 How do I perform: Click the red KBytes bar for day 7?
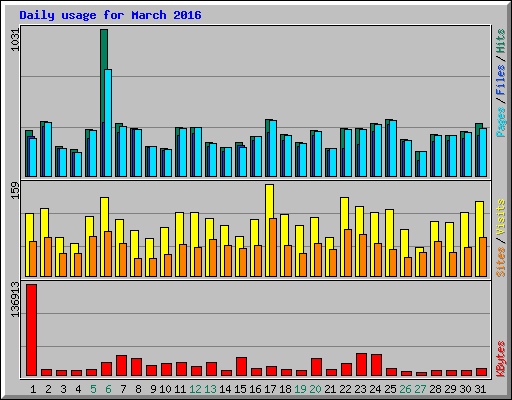click(x=121, y=365)
